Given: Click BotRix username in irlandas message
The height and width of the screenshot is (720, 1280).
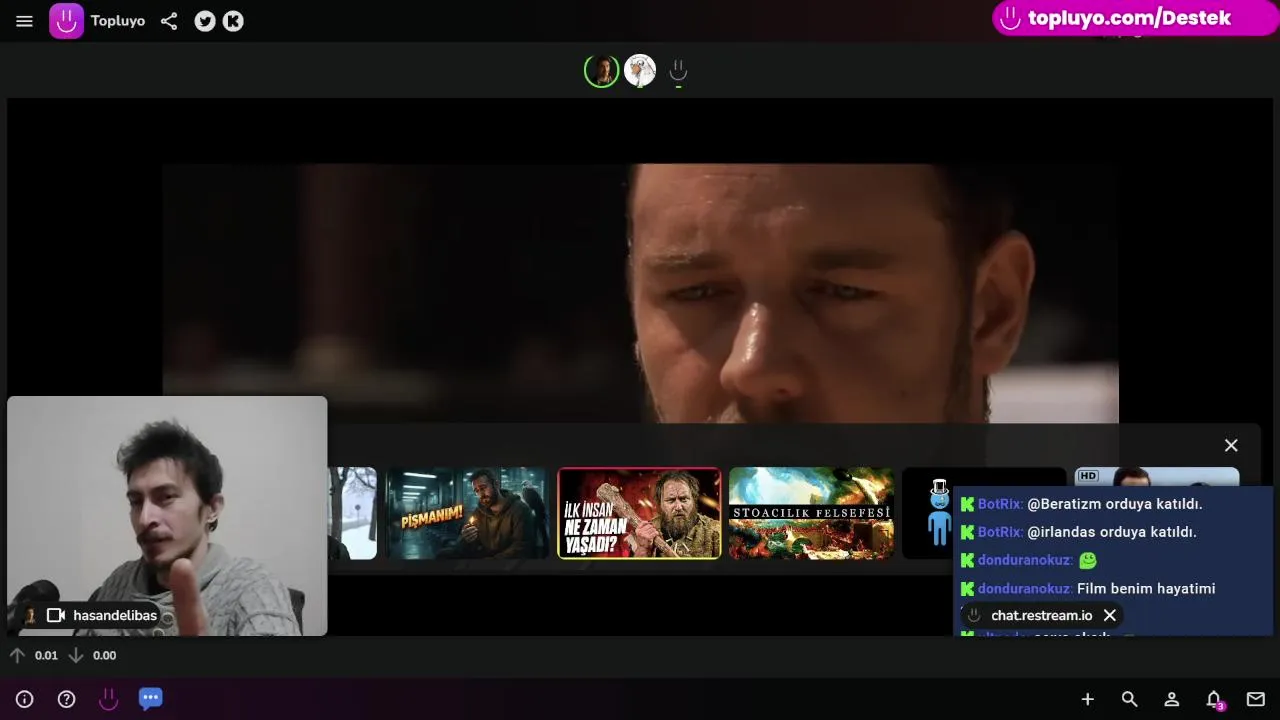Looking at the screenshot, I should tap(1000, 532).
